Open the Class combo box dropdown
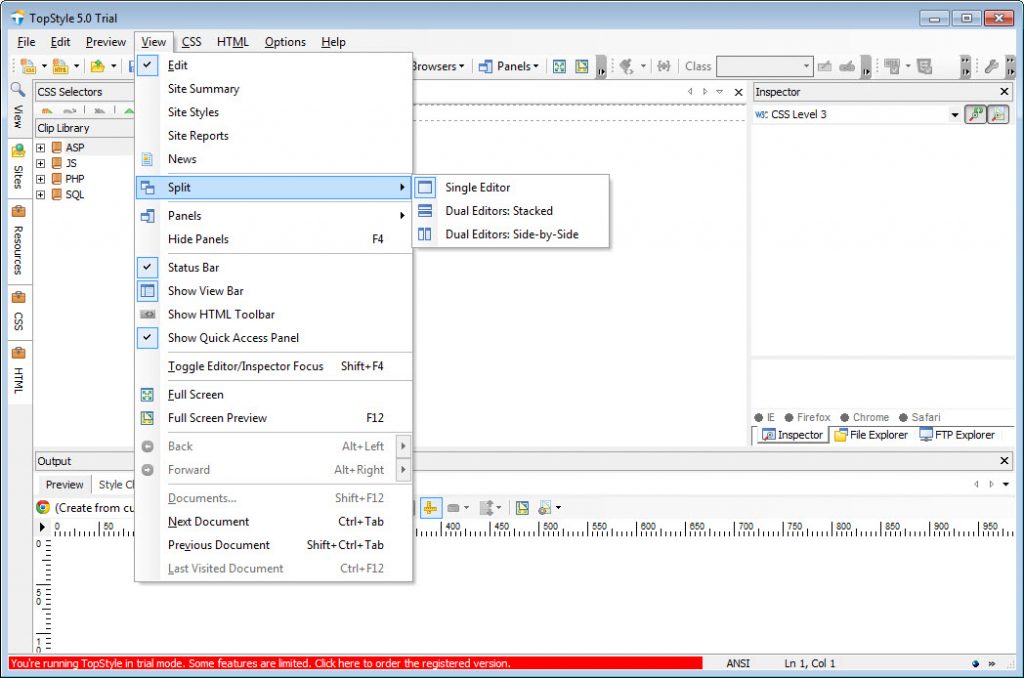 pos(806,66)
